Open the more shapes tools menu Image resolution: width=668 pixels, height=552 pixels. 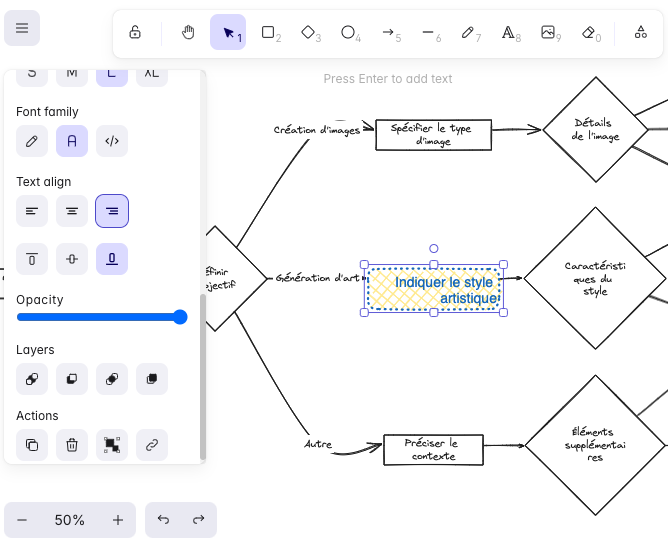[x=640, y=33]
